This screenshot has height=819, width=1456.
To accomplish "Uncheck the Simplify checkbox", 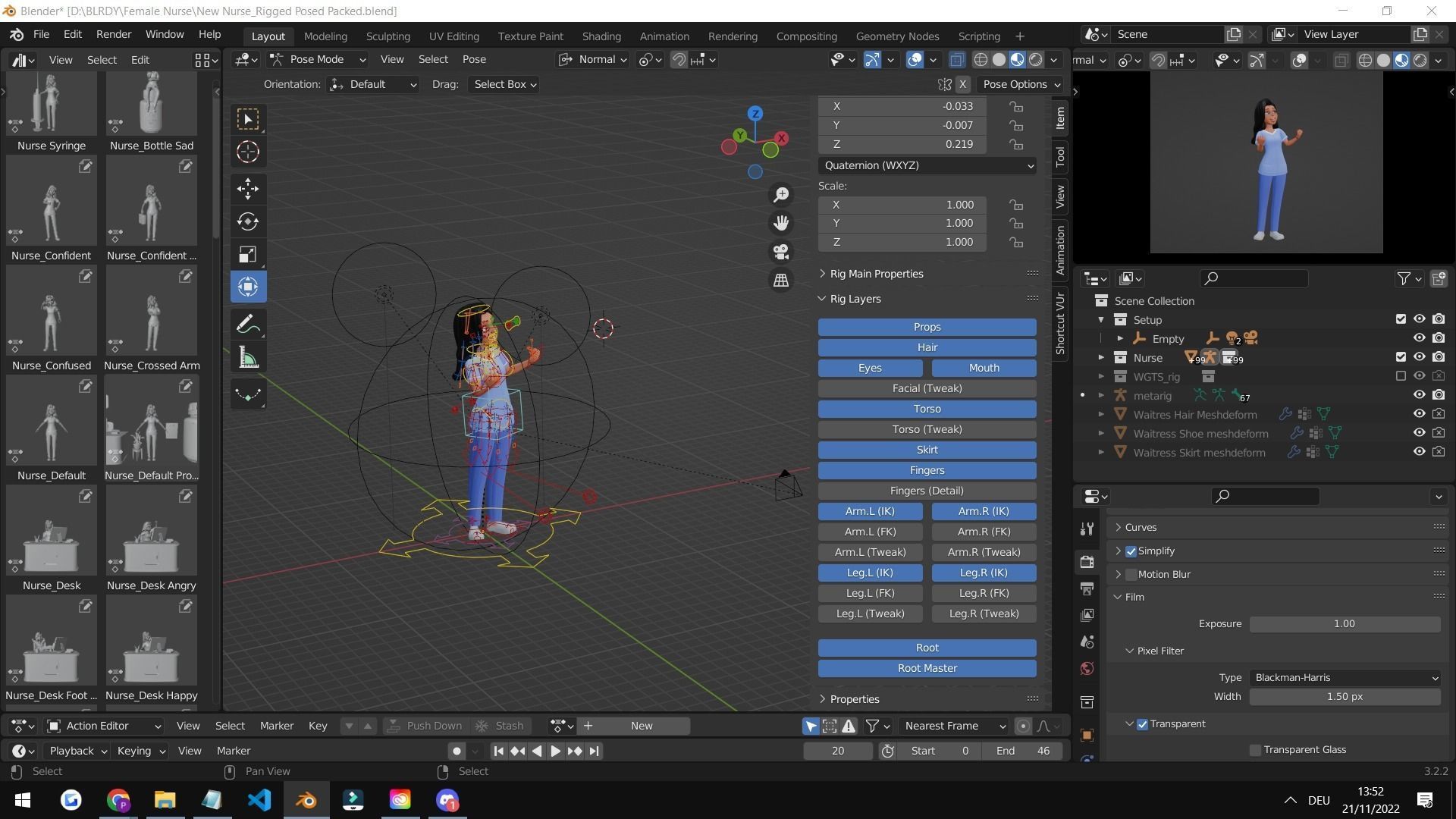I will coord(1131,551).
